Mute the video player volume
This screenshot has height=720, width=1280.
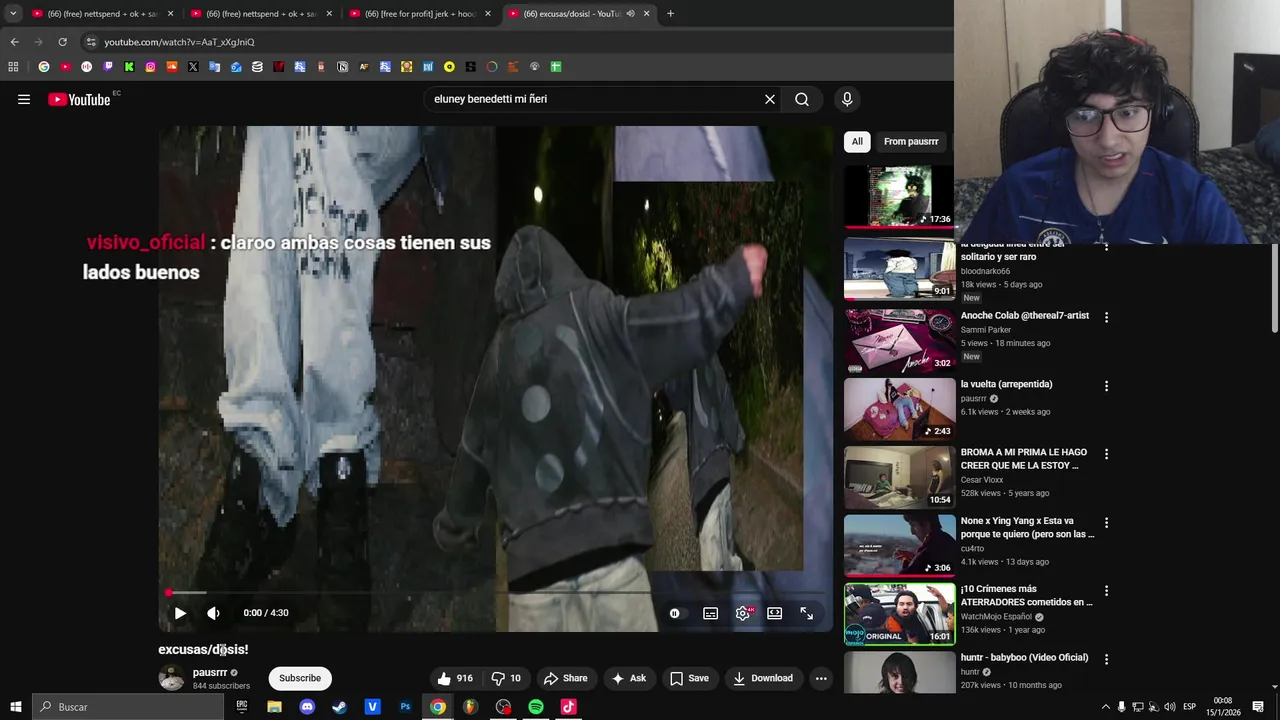tap(213, 613)
